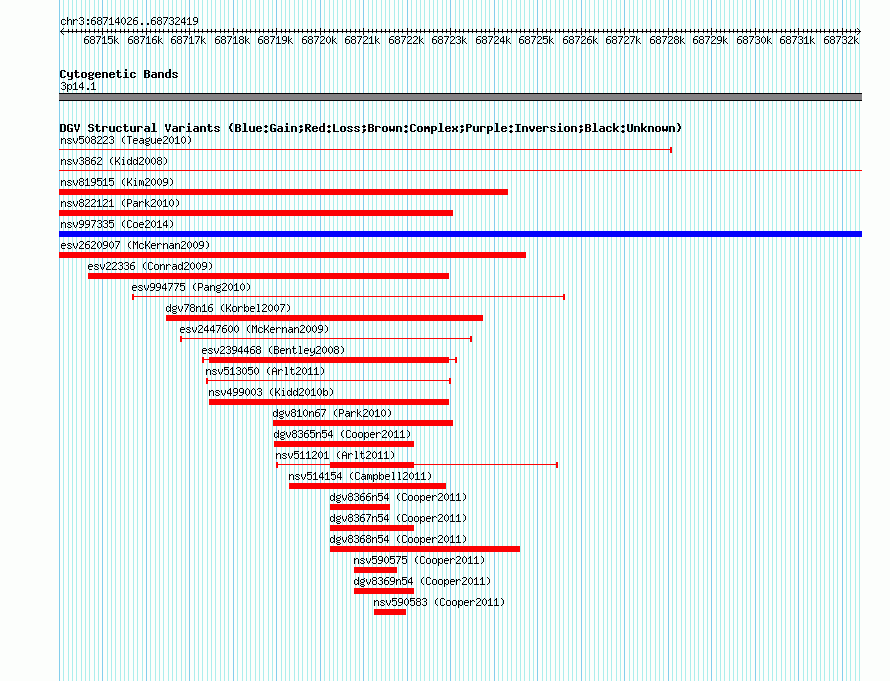890x681 pixels.
Task: Click the dgv78n16 red bar
Action: (x=324, y=318)
